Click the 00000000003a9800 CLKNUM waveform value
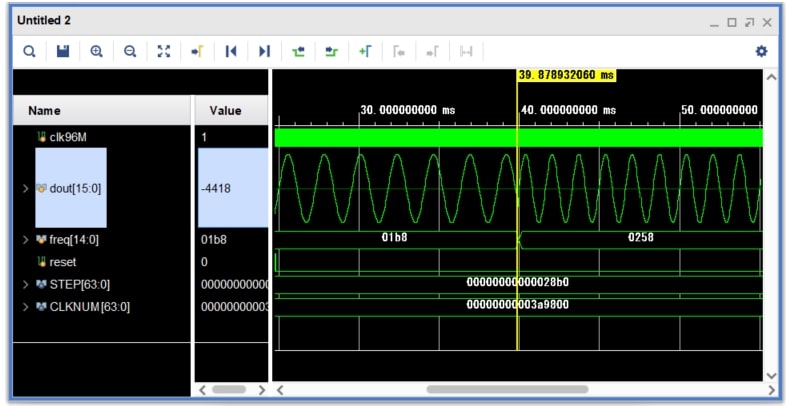Screen dimensions: 787x406 tap(518, 305)
